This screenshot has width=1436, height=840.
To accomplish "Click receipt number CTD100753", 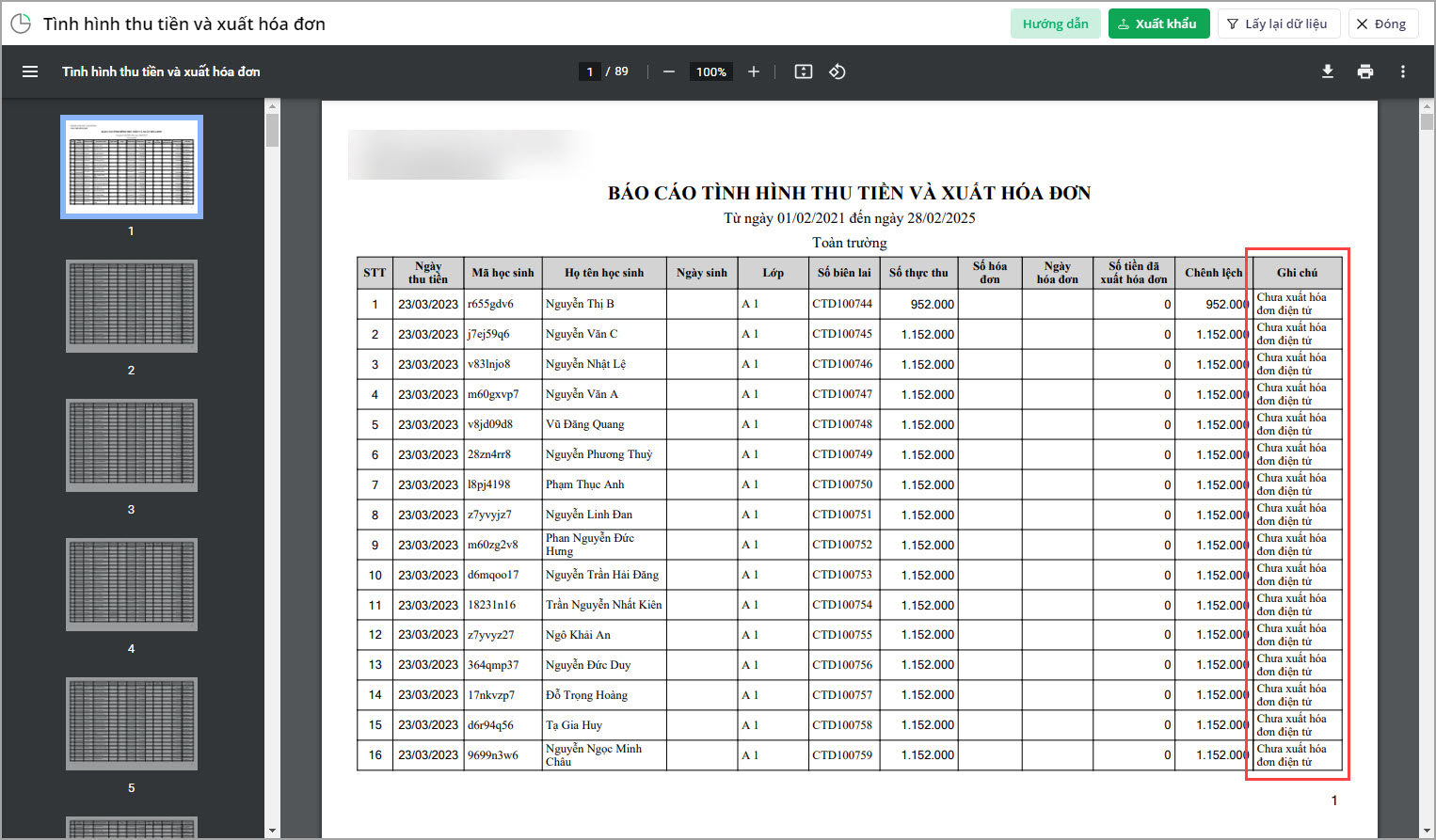I will pyautogui.click(x=842, y=575).
